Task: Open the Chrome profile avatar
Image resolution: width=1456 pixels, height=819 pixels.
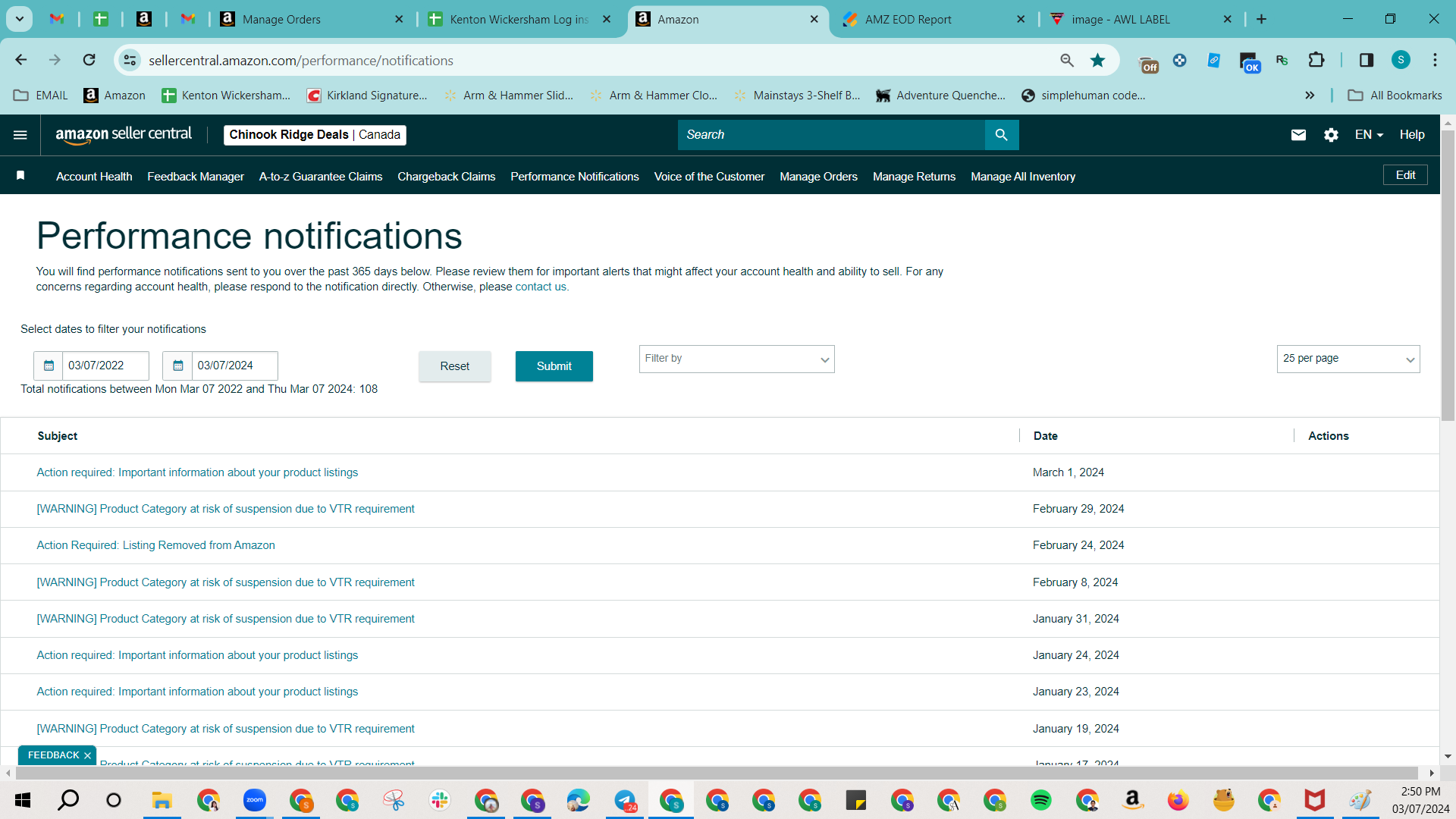Action: pos(1401,60)
